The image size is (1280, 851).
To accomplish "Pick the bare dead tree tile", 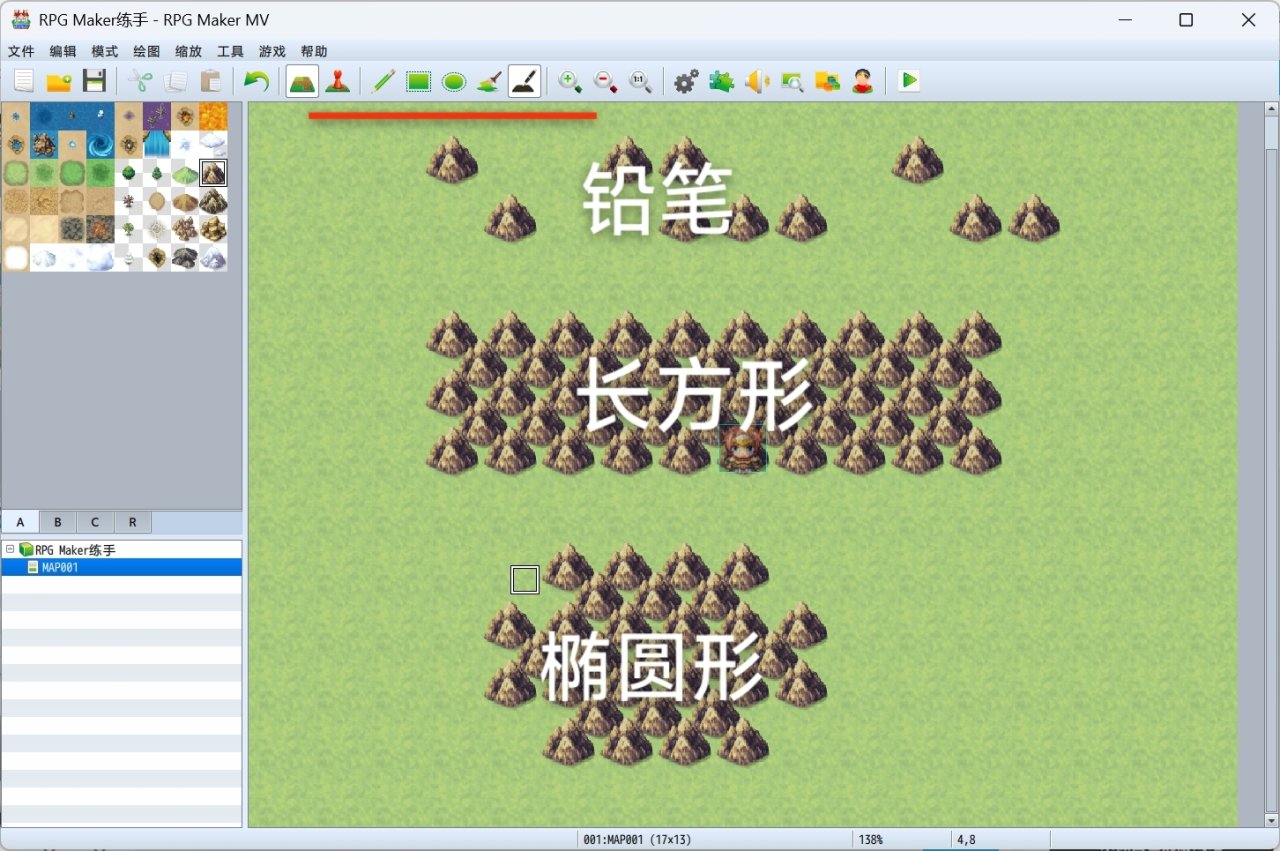I will tap(128, 201).
